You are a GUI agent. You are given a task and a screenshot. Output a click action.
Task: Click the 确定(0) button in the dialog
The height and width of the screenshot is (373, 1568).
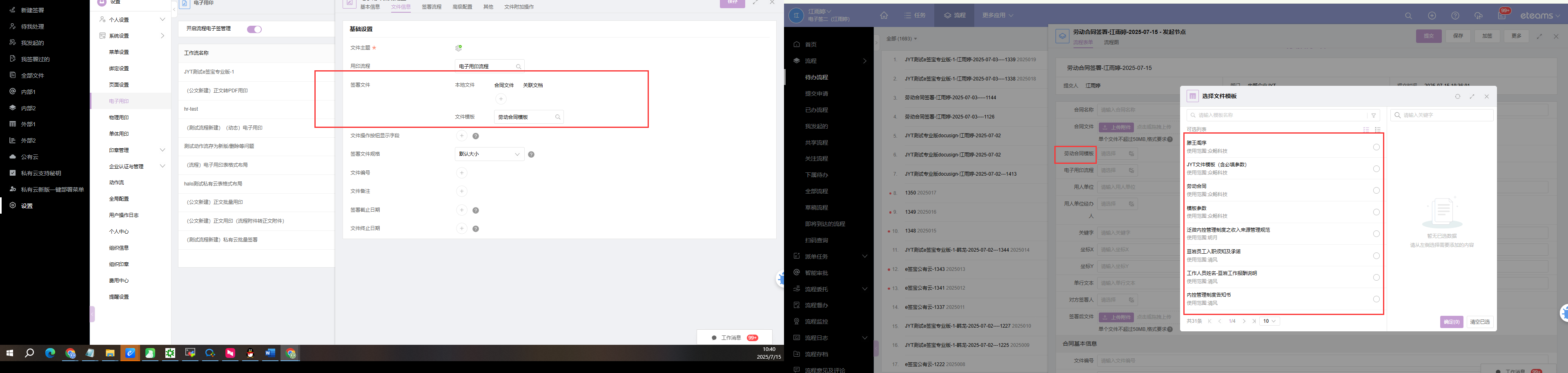click(1451, 322)
